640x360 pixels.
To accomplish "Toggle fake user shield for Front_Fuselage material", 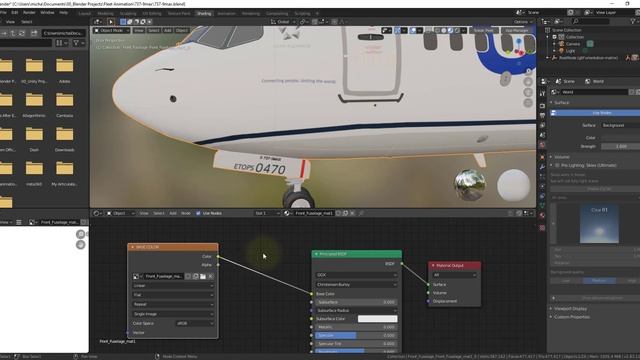I will coord(338,213).
